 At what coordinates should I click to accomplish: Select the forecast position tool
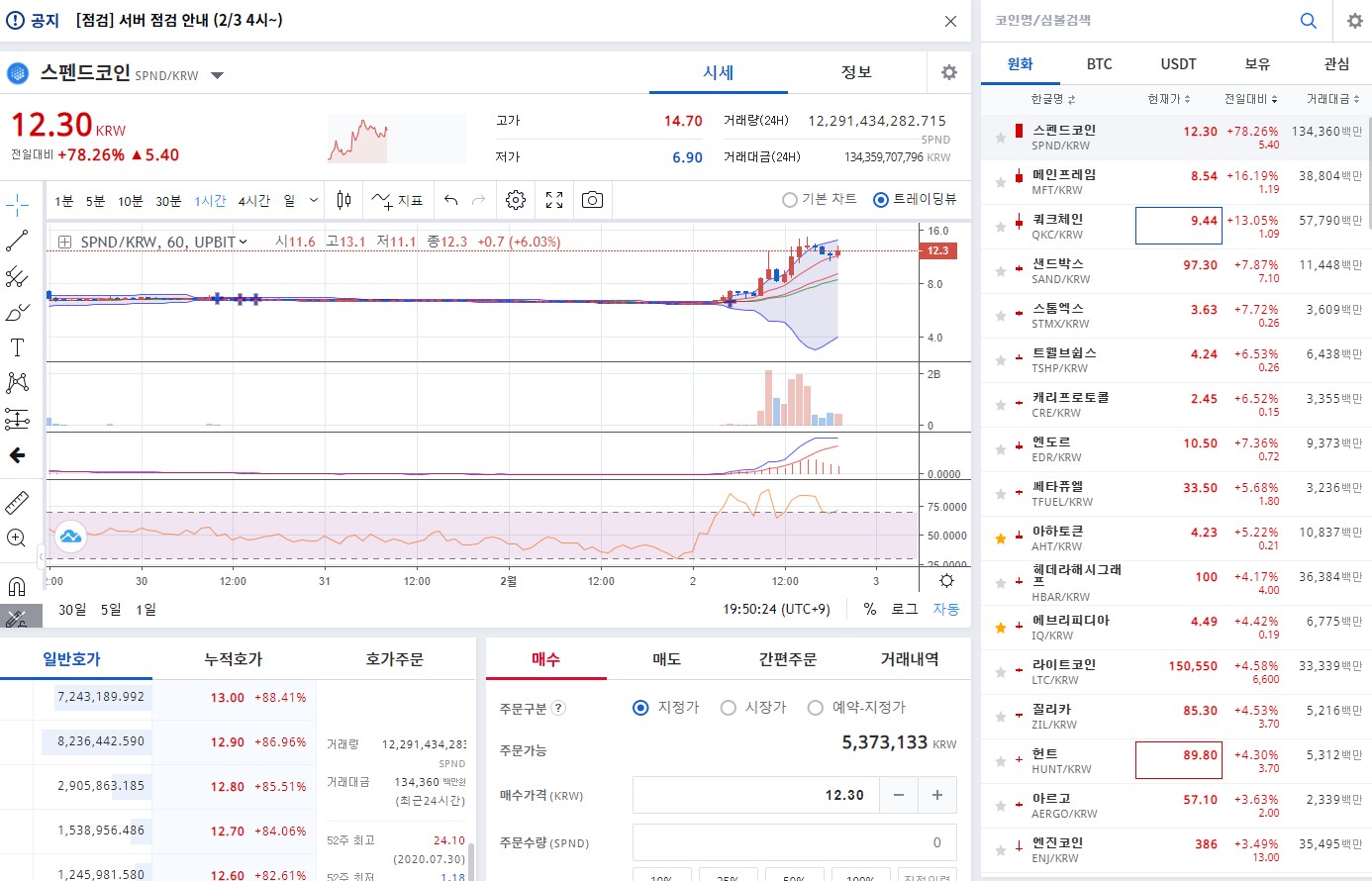tap(17, 419)
